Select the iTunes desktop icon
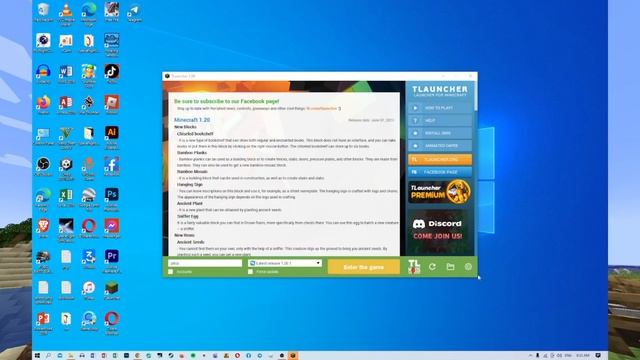Image resolution: width=640 pixels, height=360 pixels. (89, 290)
